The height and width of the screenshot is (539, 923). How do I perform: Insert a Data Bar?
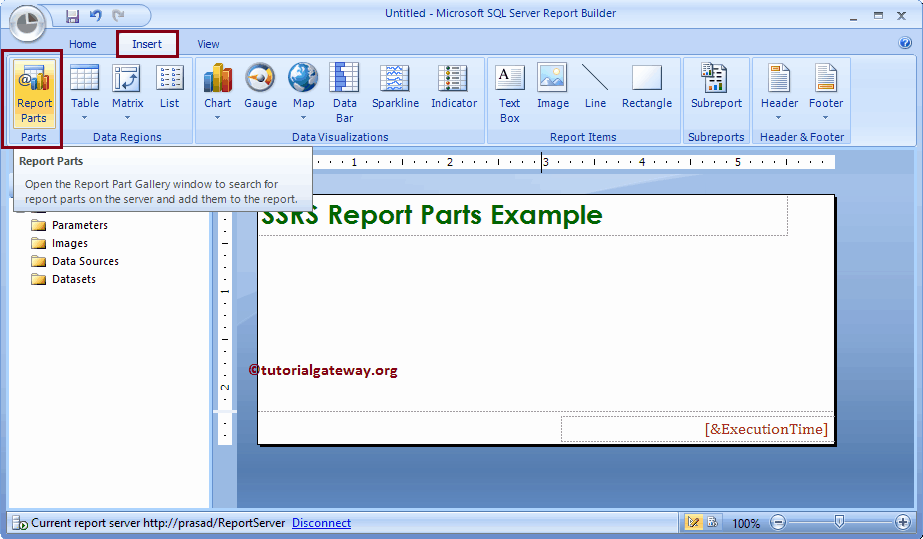pos(344,93)
